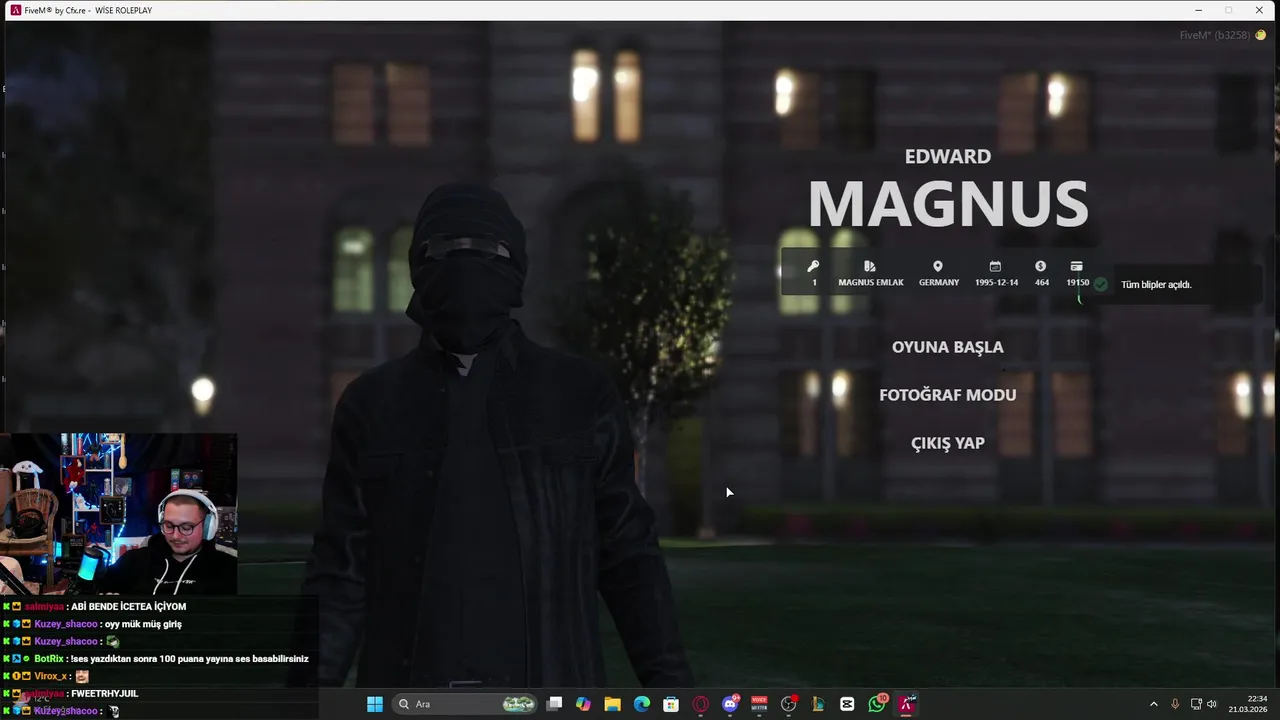Open OBS Studio from the taskbar

789,704
